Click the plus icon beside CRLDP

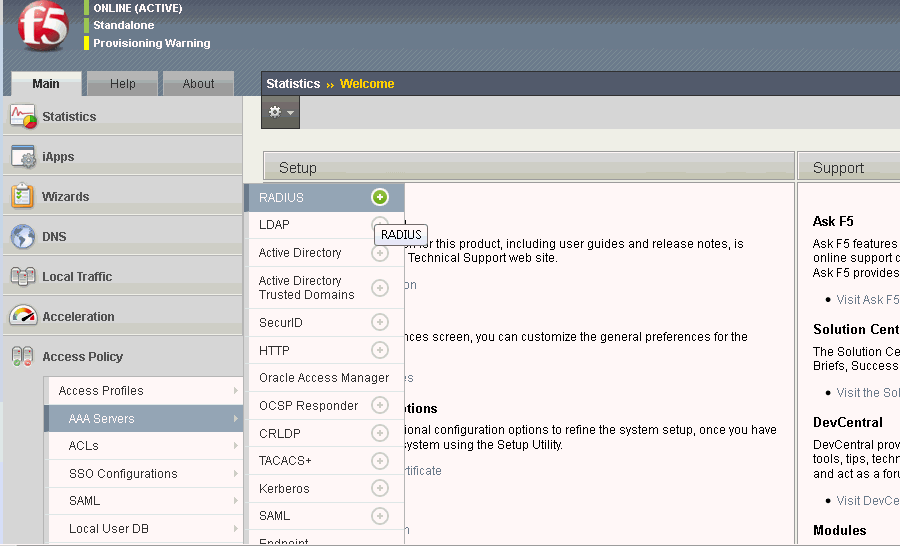click(x=379, y=433)
